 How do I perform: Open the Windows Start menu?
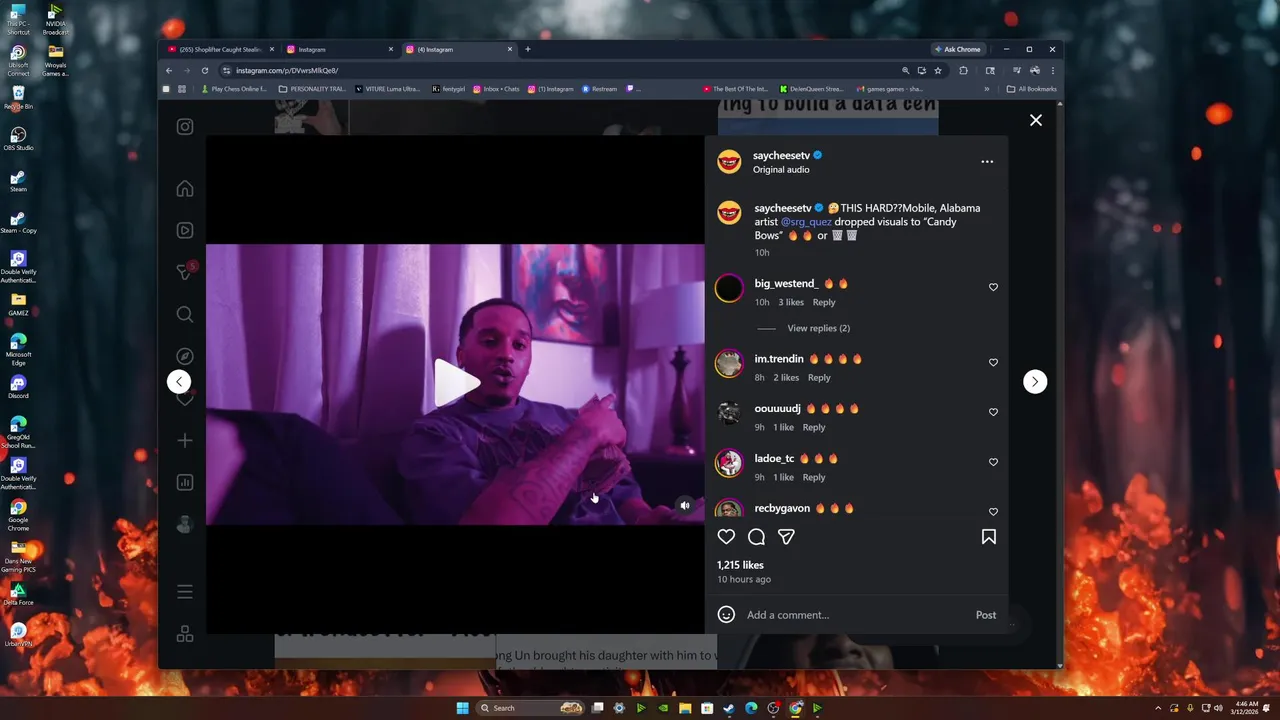[462, 708]
